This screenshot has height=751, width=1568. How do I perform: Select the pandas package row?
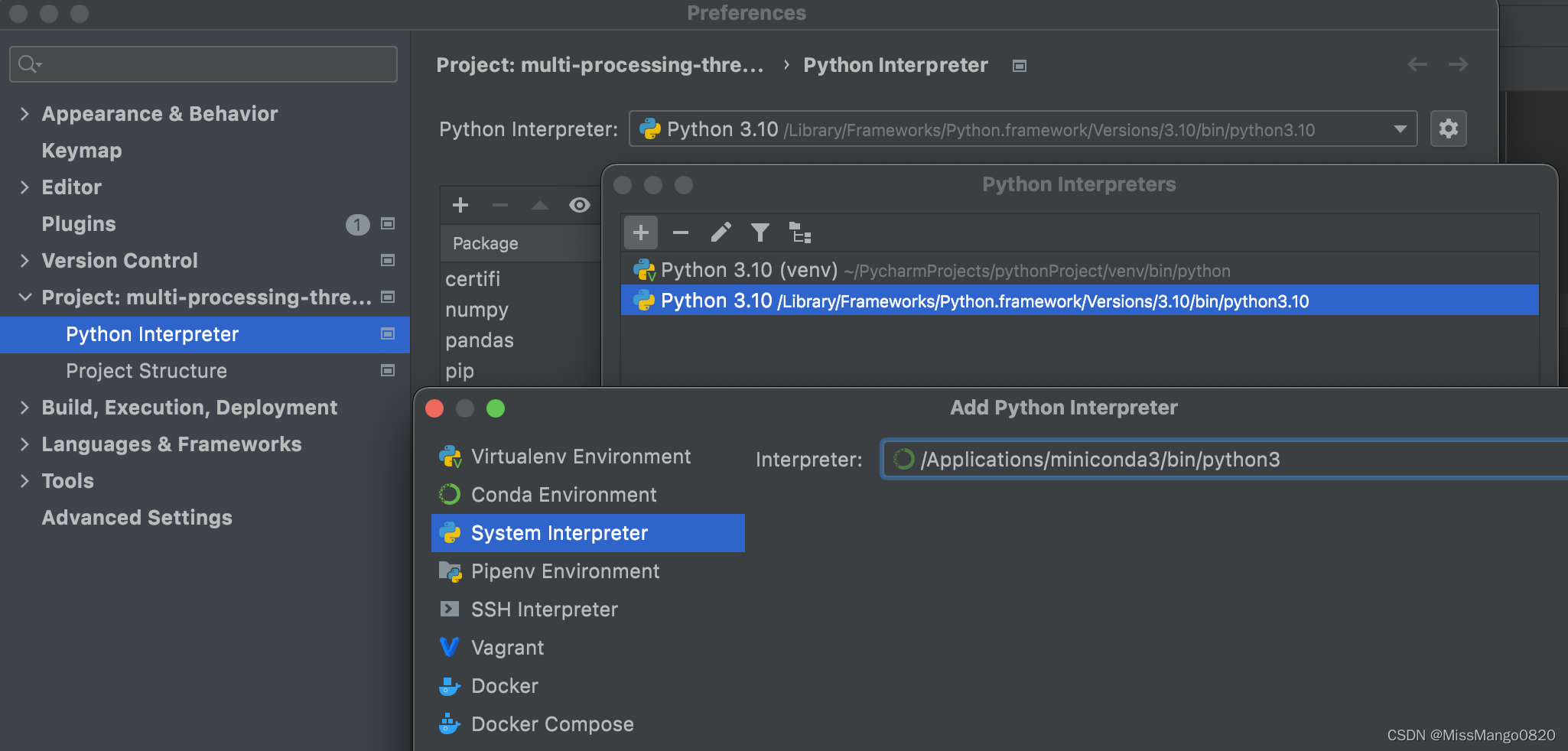(x=520, y=340)
